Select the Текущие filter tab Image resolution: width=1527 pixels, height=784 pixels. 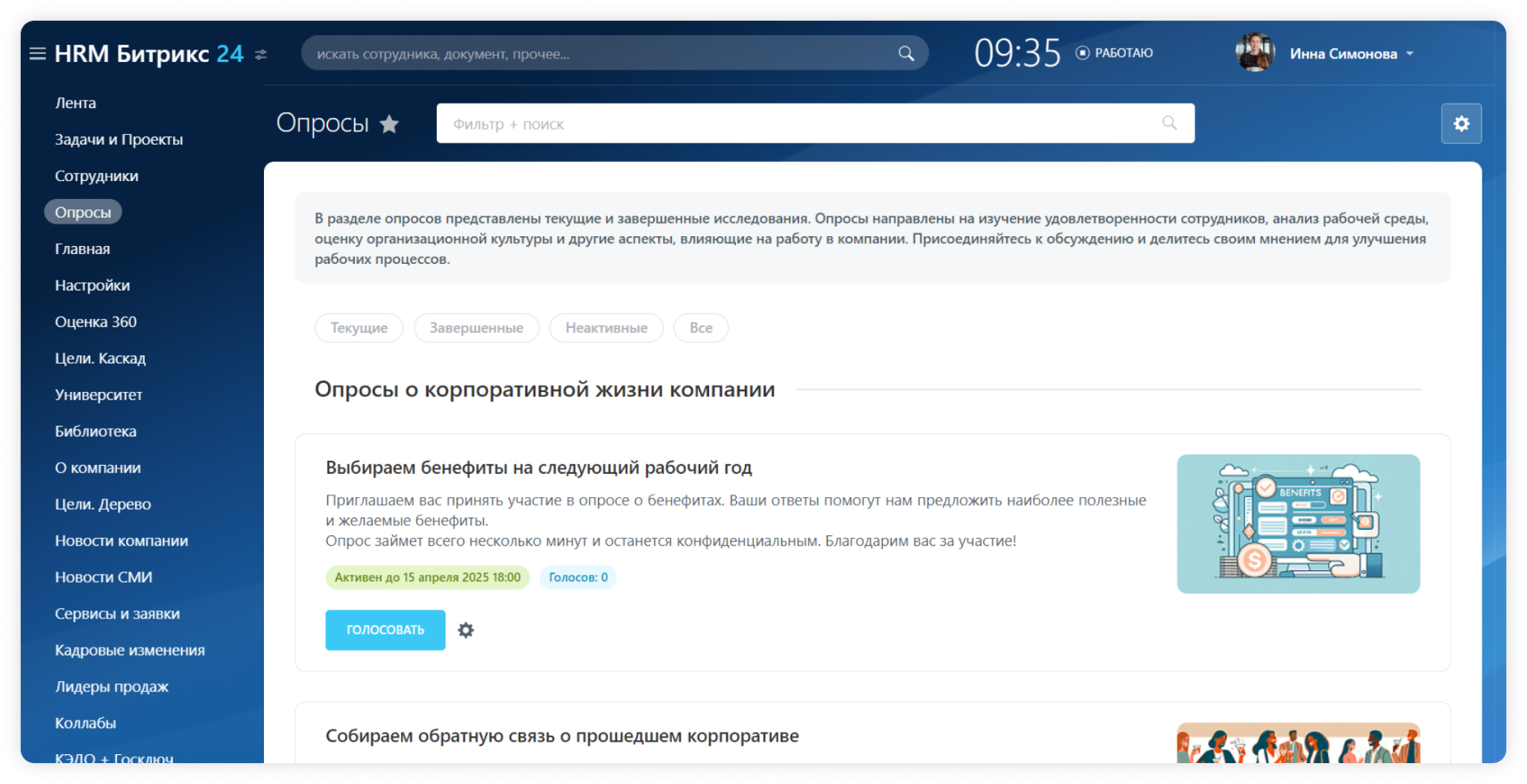(x=359, y=328)
